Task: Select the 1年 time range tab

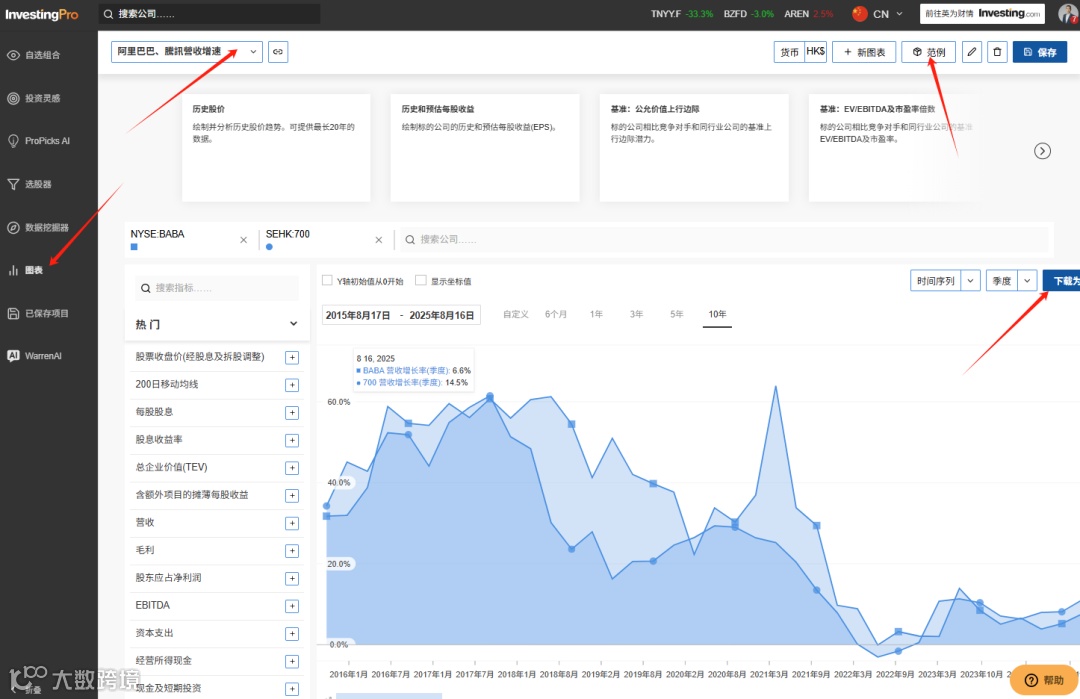Action: click(596, 314)
